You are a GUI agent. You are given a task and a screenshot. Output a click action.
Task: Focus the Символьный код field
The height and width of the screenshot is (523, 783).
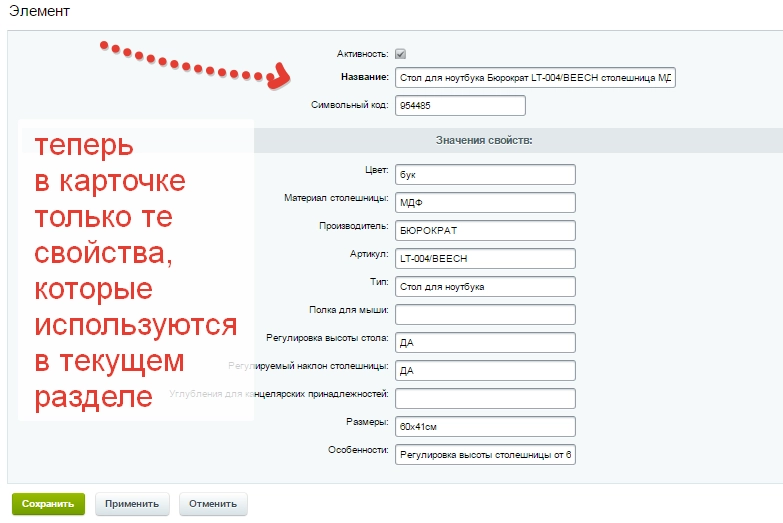(460, 106)
